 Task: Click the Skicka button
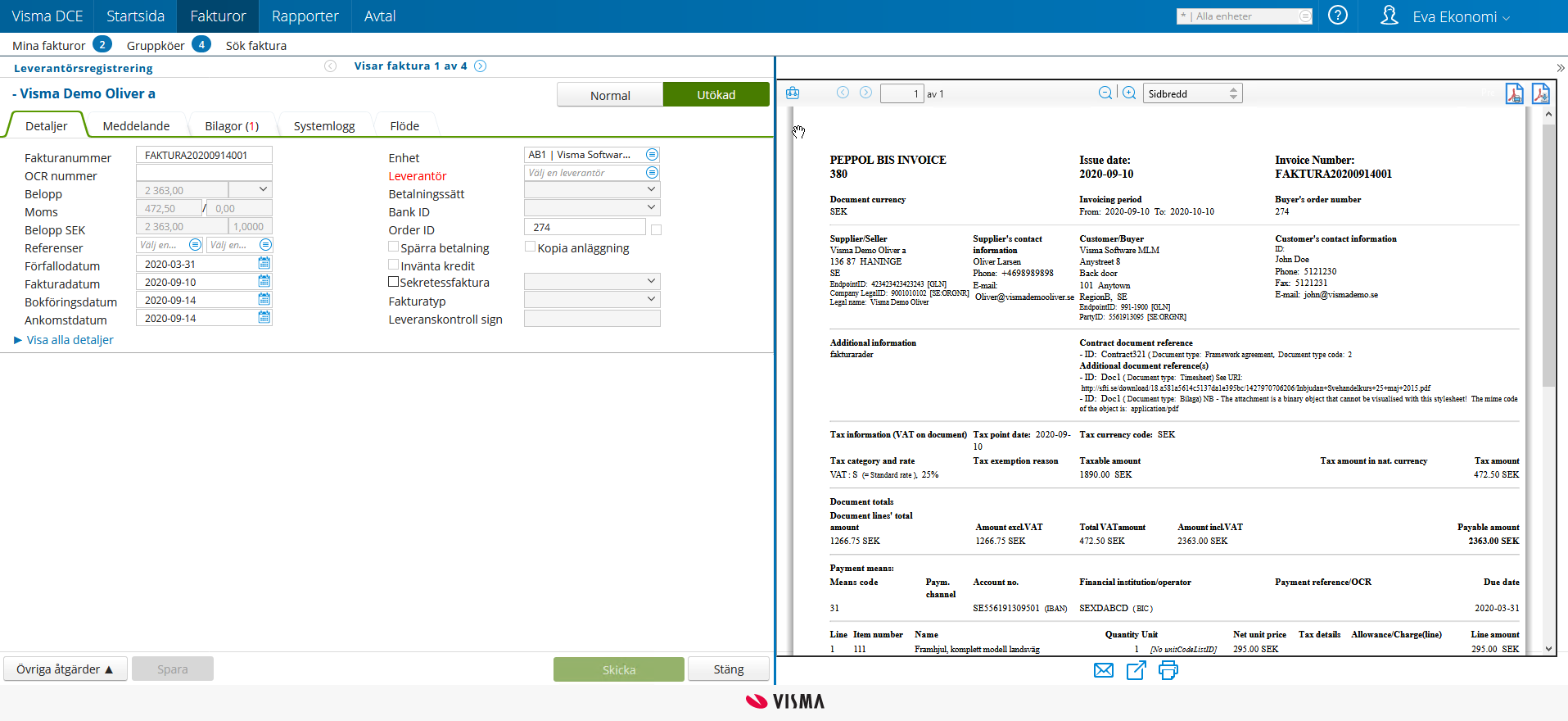[x=619, y=669]
